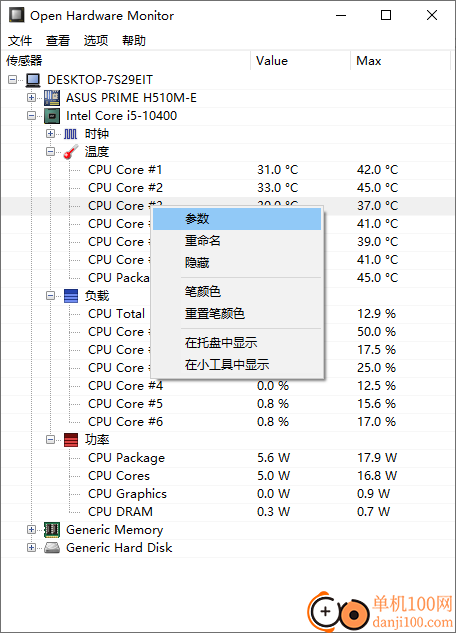This screenshot has height=633, width=456.
Task: Open the 查看 menu
Action: [x=58, y=40]
